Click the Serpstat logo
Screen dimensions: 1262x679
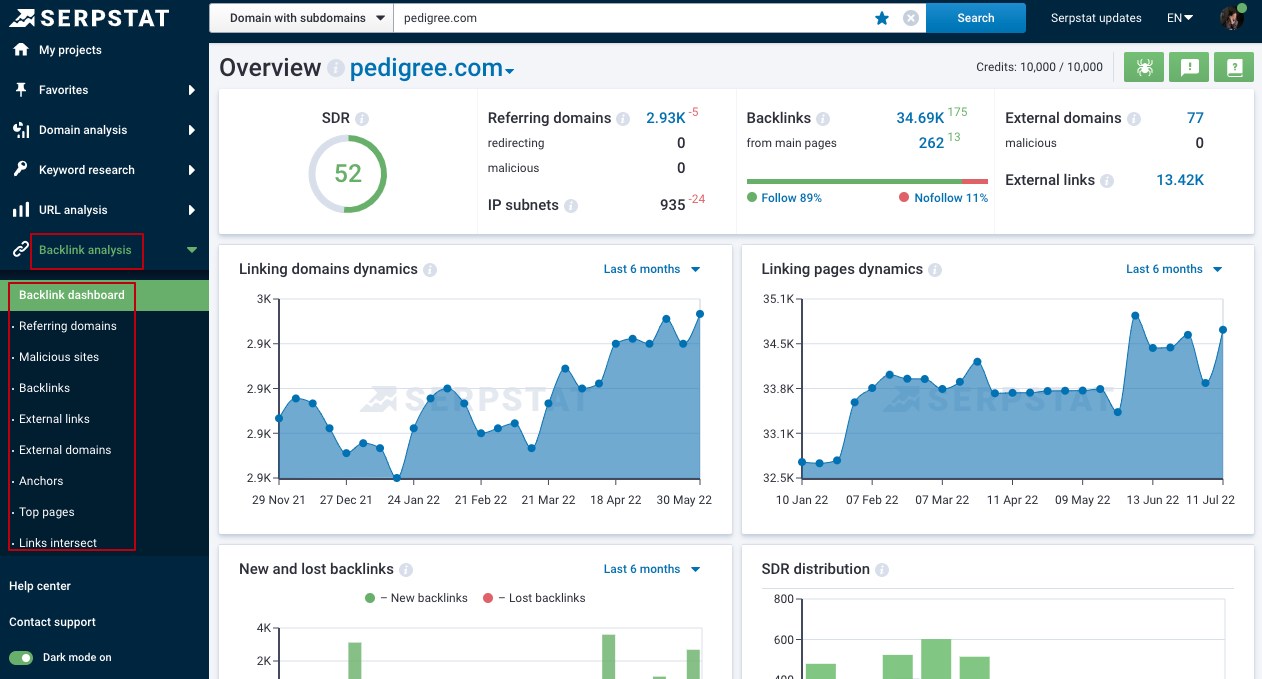[90, 17]
